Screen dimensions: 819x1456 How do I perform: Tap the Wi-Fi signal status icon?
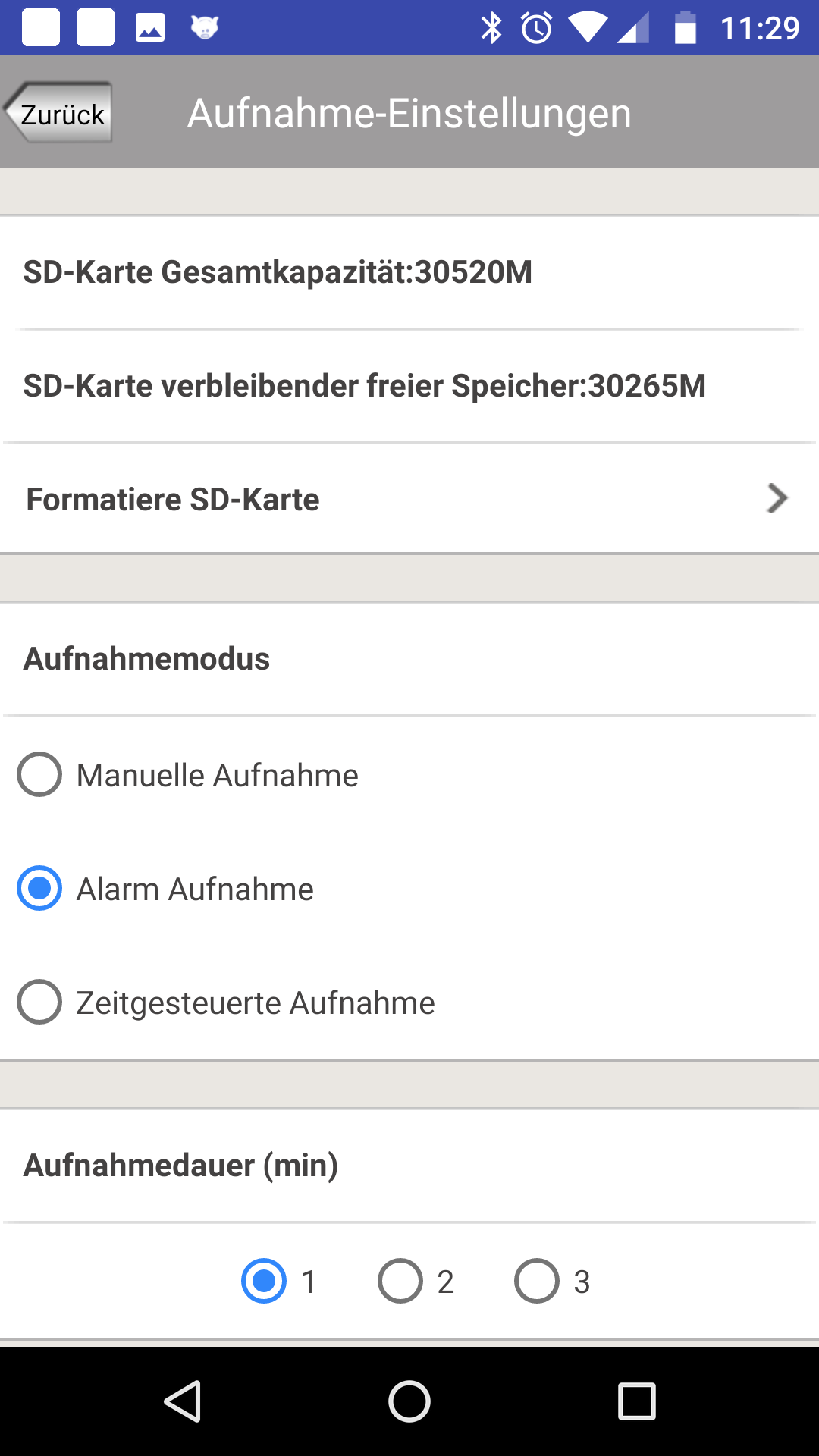pyautogui.click(x=588, y=28)
